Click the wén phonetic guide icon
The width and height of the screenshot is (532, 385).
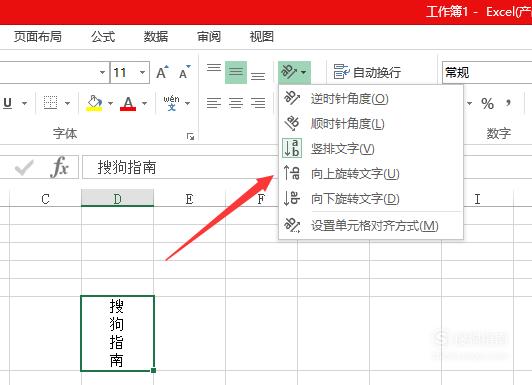click(x=171, y=103)
